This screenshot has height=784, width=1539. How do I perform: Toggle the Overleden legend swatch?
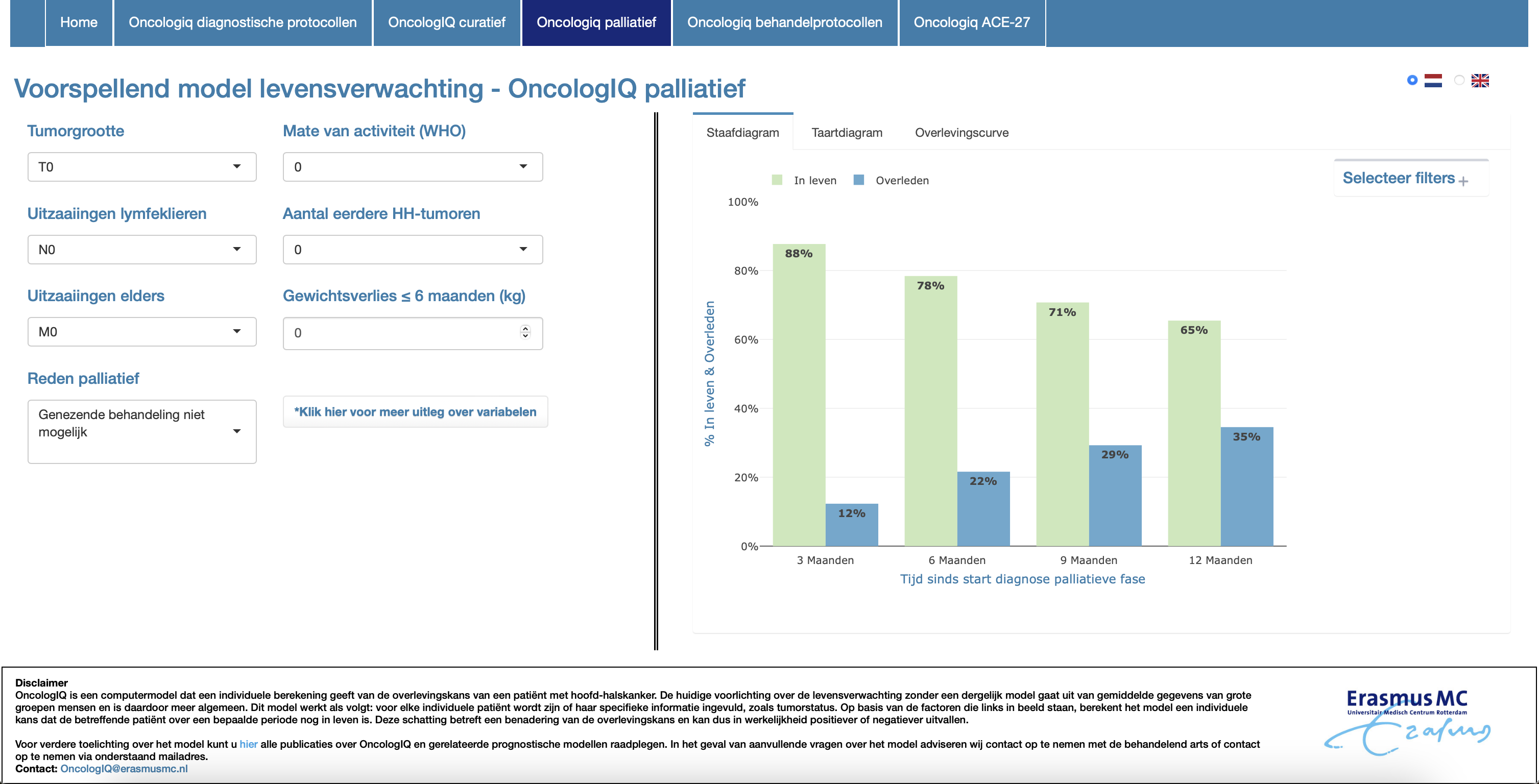coord(858,180)
